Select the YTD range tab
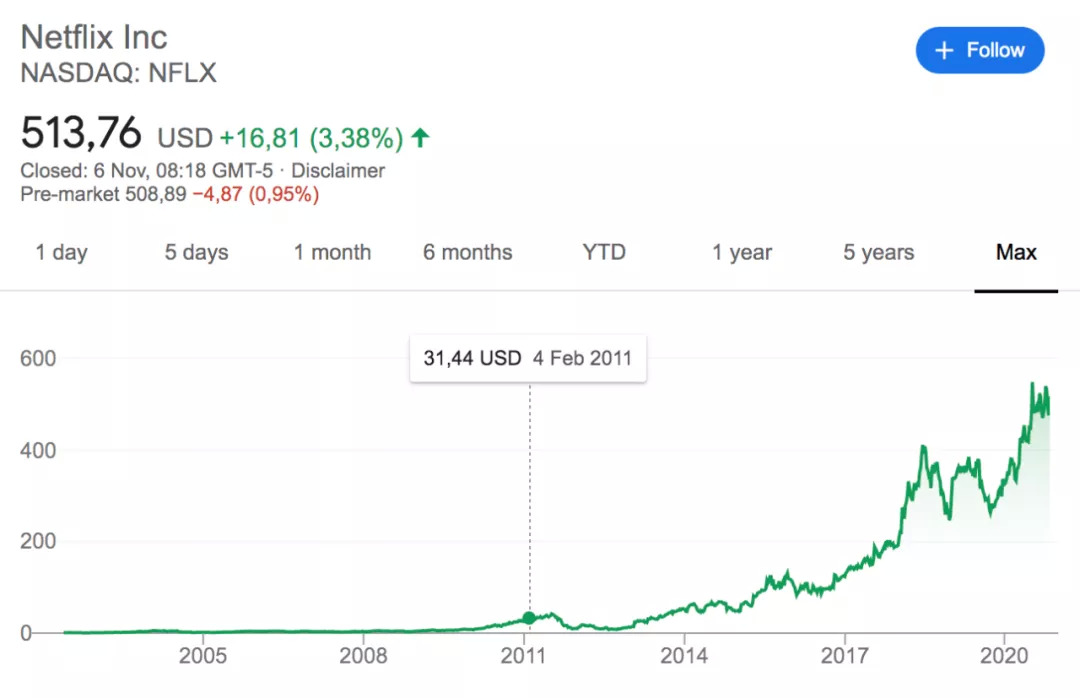The width and height of the screenshot is (1080, 698). pos(604,253)
